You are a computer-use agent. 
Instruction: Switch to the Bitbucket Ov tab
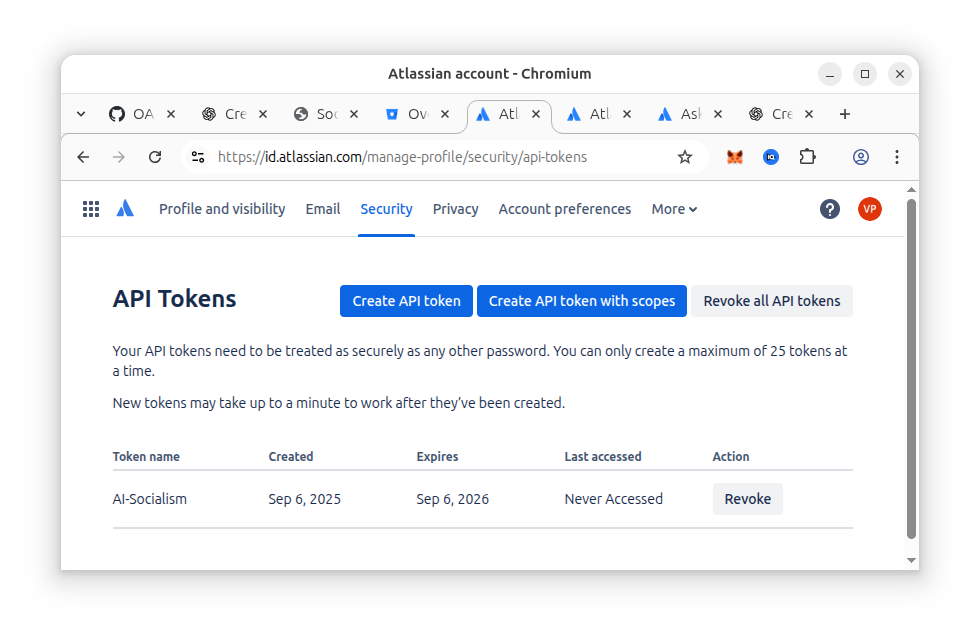tap(406, 114)
